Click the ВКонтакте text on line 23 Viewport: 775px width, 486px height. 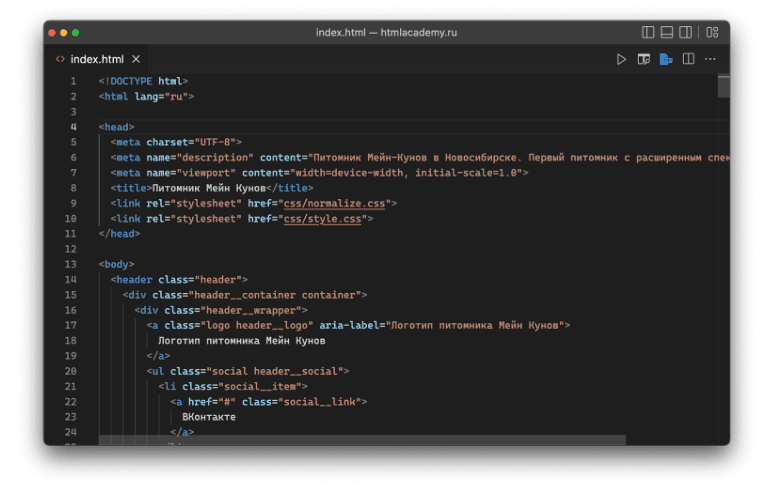(x=209, y=417)
